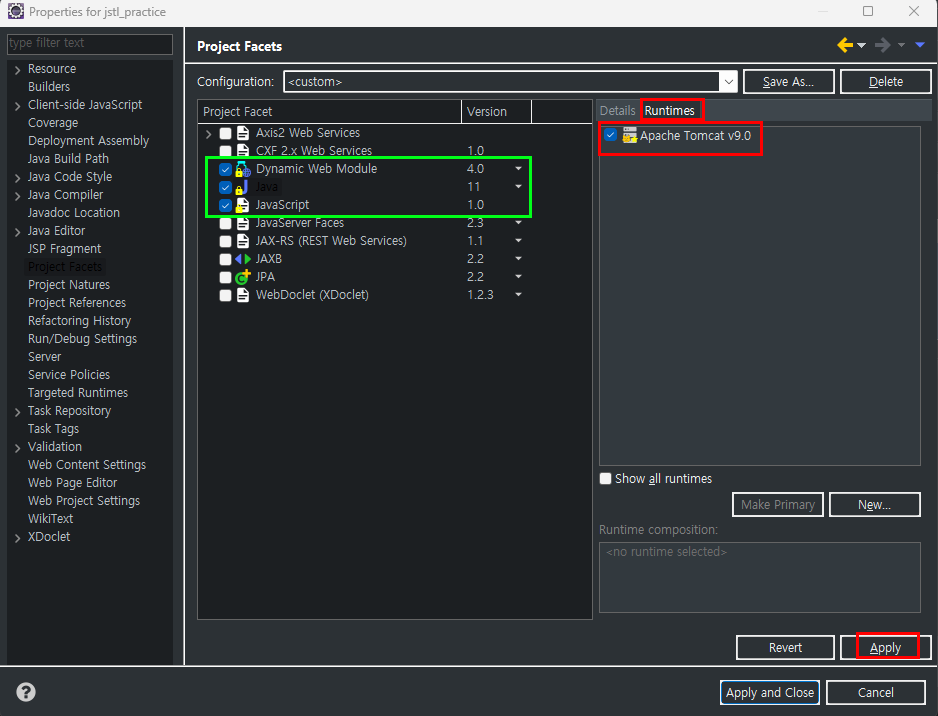
Task: Click the Apache Tomcat server icon
Action: point(629,136)
